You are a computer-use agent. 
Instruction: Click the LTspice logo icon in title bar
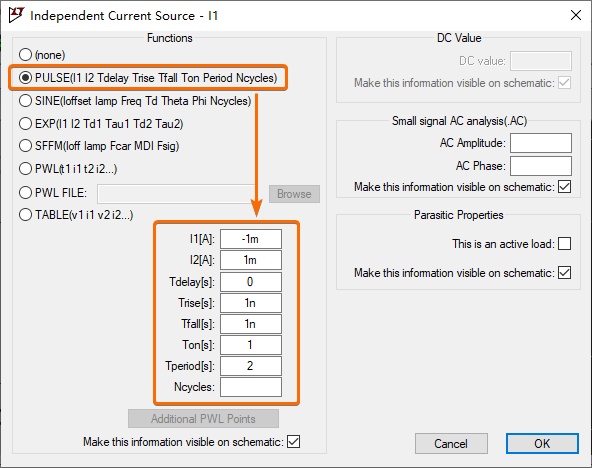tap(16, 15)
